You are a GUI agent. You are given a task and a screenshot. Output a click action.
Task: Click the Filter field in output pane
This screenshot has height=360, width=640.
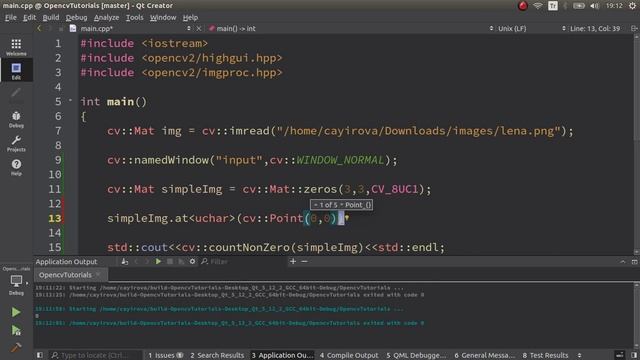click(x=243, y=261)
